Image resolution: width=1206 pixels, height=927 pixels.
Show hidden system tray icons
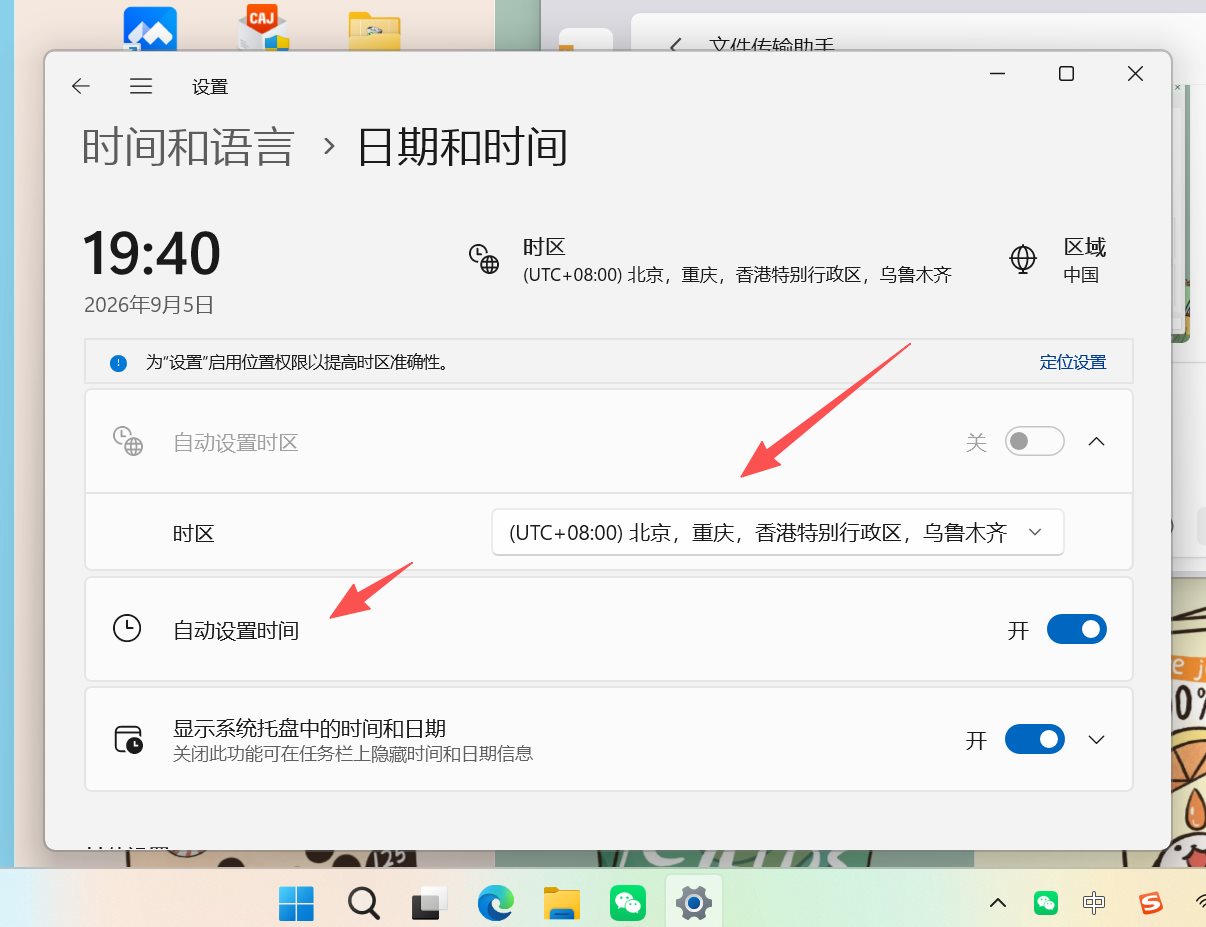pos(998,903)
